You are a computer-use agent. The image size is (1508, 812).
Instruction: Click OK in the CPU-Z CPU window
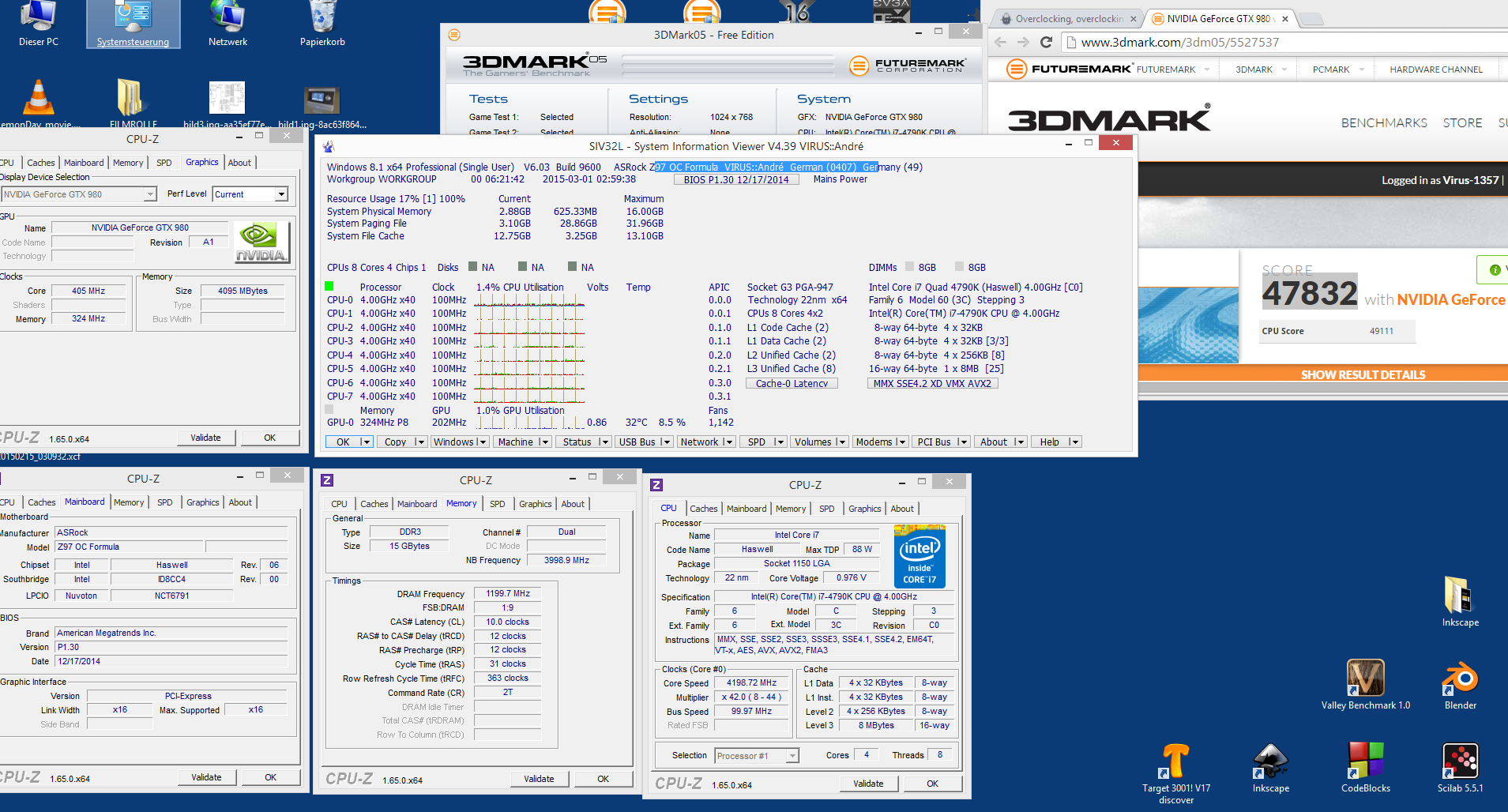(x=932, y=784)
